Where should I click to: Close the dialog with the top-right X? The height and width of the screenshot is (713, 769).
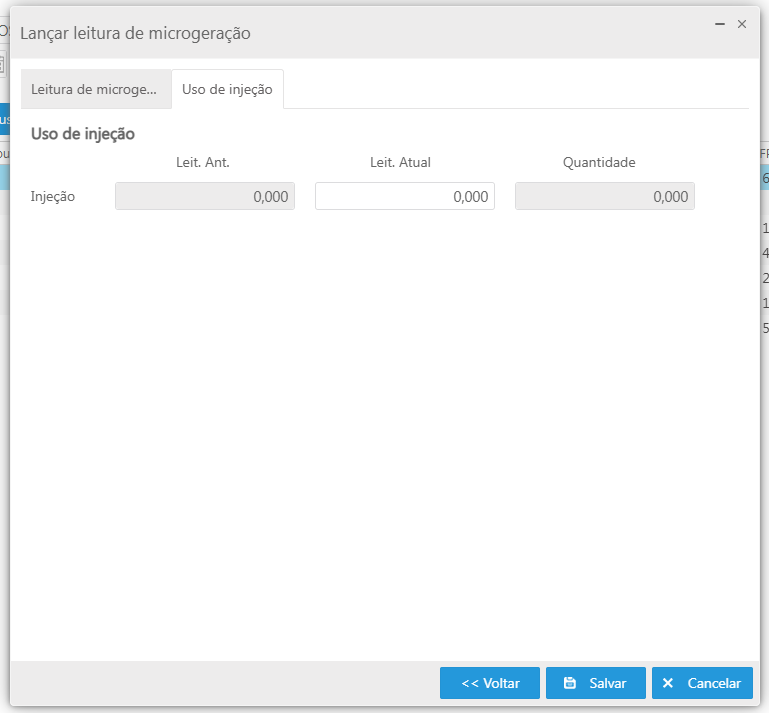[742, 23]
